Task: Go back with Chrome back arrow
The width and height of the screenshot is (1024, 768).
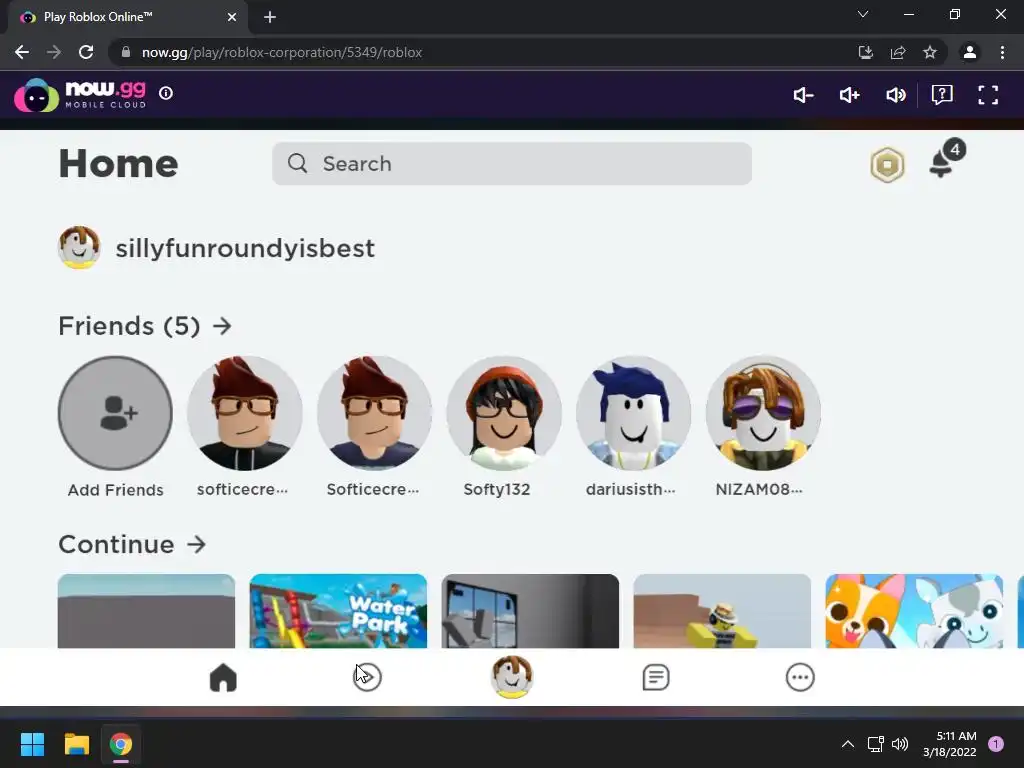Action: click(x=22, y=52)
